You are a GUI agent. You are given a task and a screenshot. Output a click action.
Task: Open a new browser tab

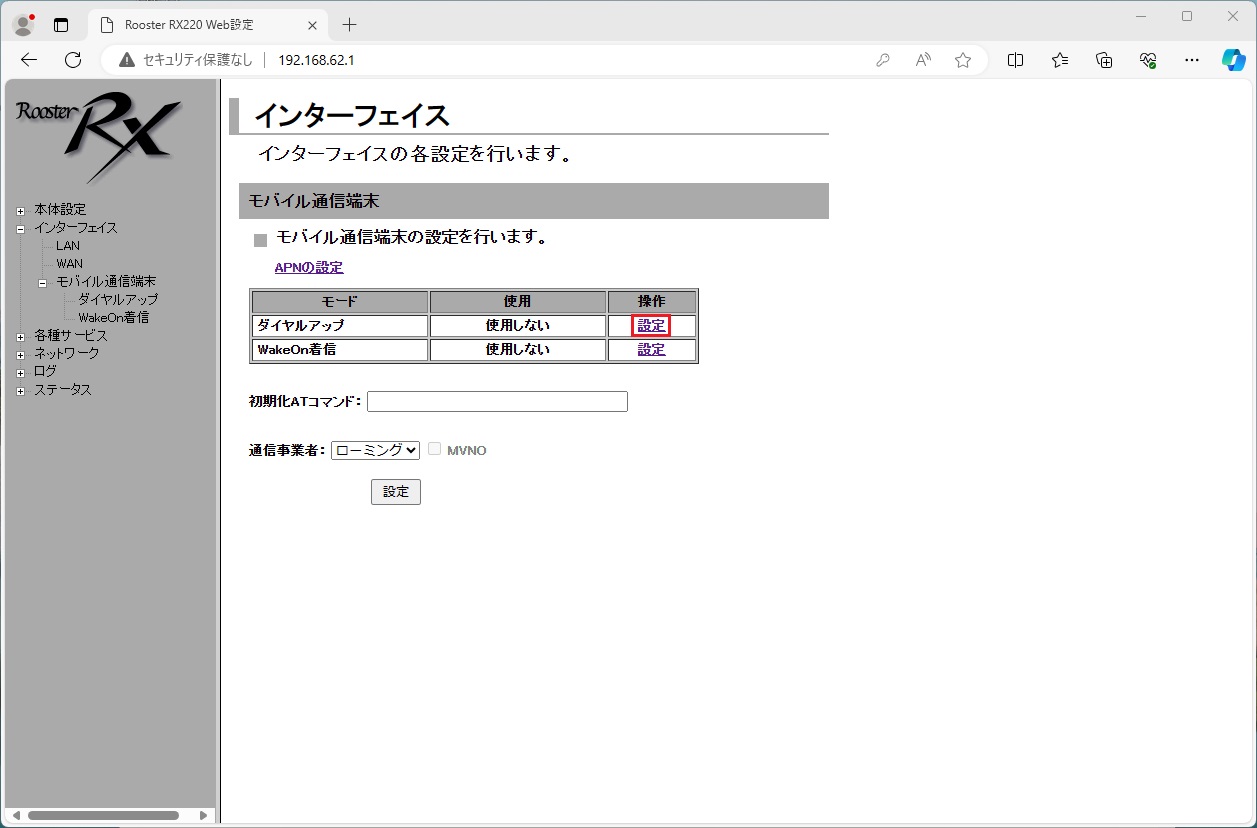(349, 25)
